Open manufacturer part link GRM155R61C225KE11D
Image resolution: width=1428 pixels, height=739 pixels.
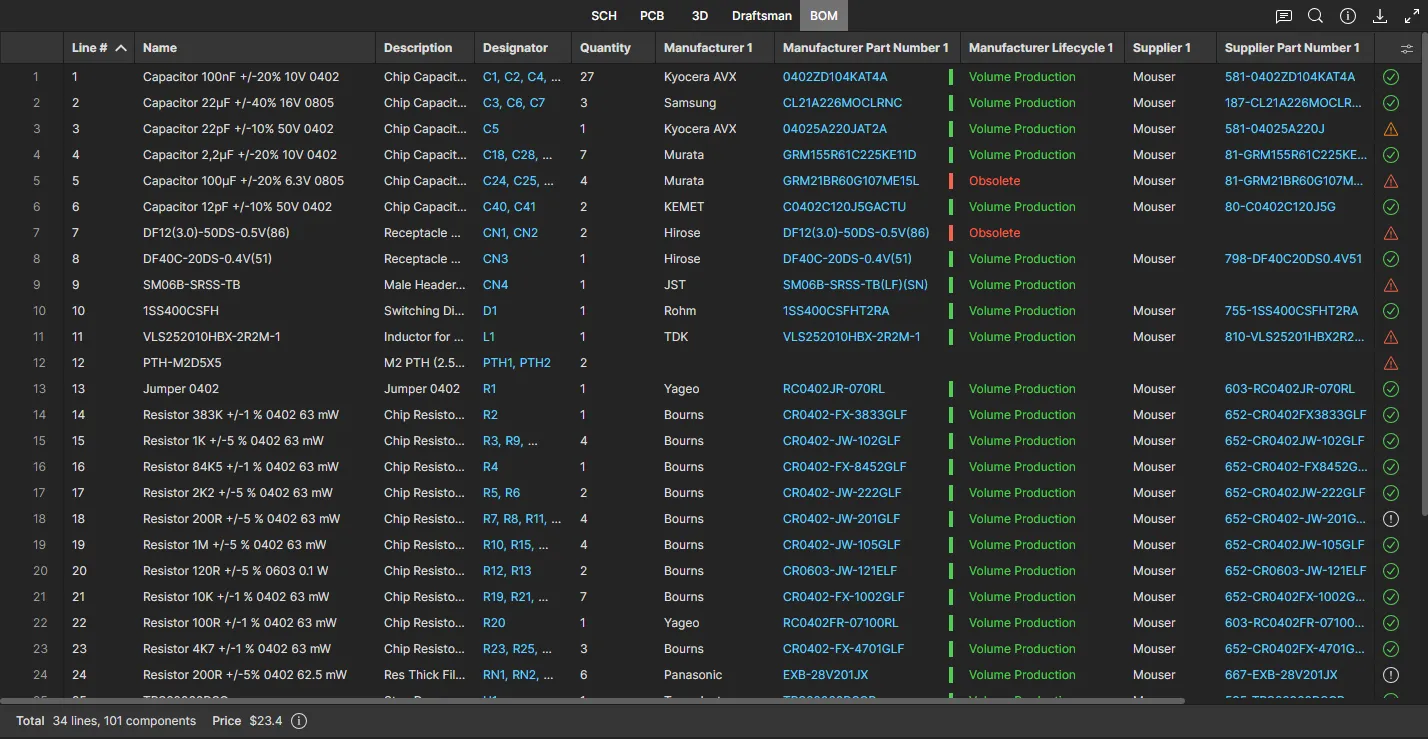(x=849, y=155)
